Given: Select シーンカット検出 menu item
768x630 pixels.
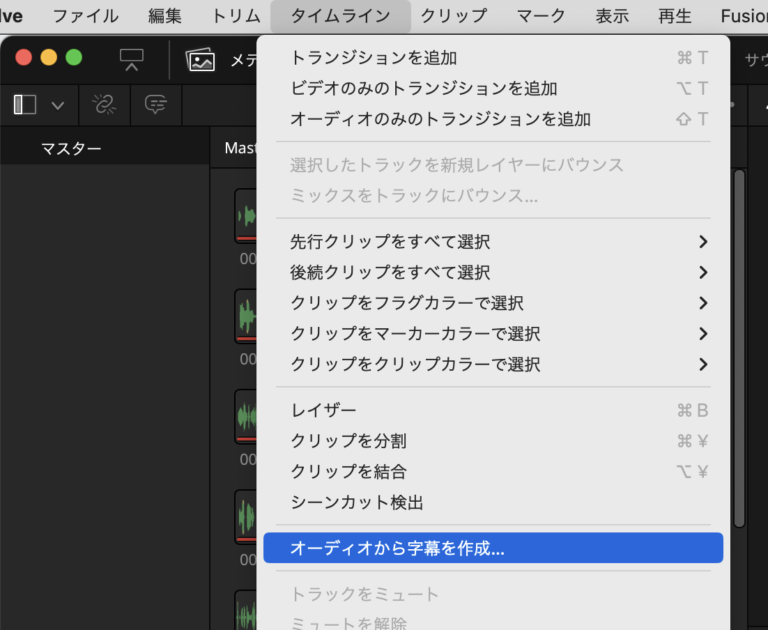Looking at the screenshot, I should (x=493, y=502).
